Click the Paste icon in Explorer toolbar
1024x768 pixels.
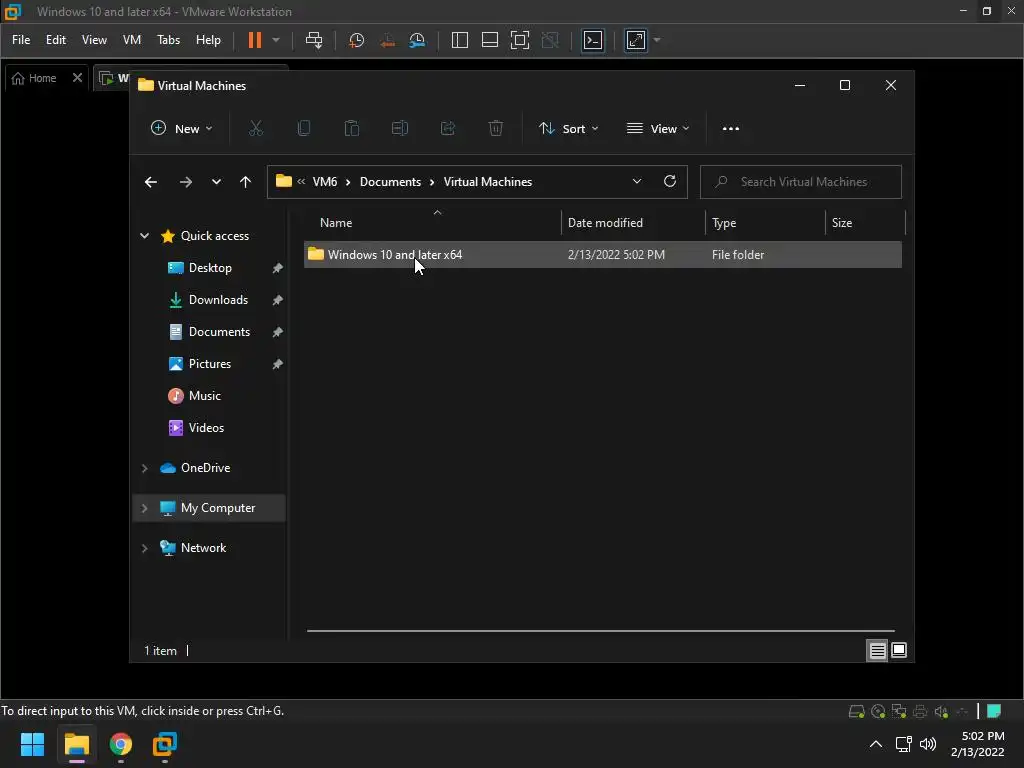coord(352,128)
